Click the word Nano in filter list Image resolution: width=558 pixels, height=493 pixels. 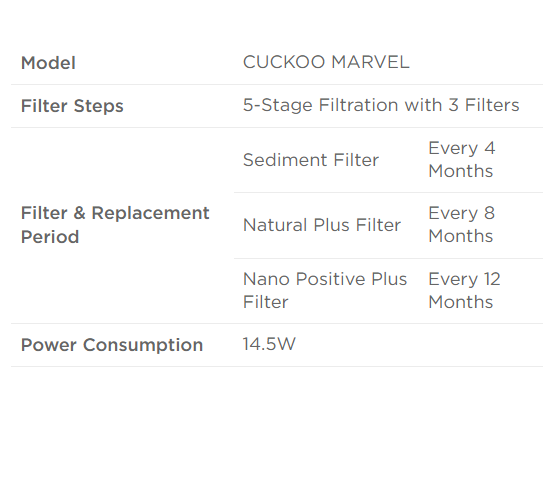(x=266, y=279)
